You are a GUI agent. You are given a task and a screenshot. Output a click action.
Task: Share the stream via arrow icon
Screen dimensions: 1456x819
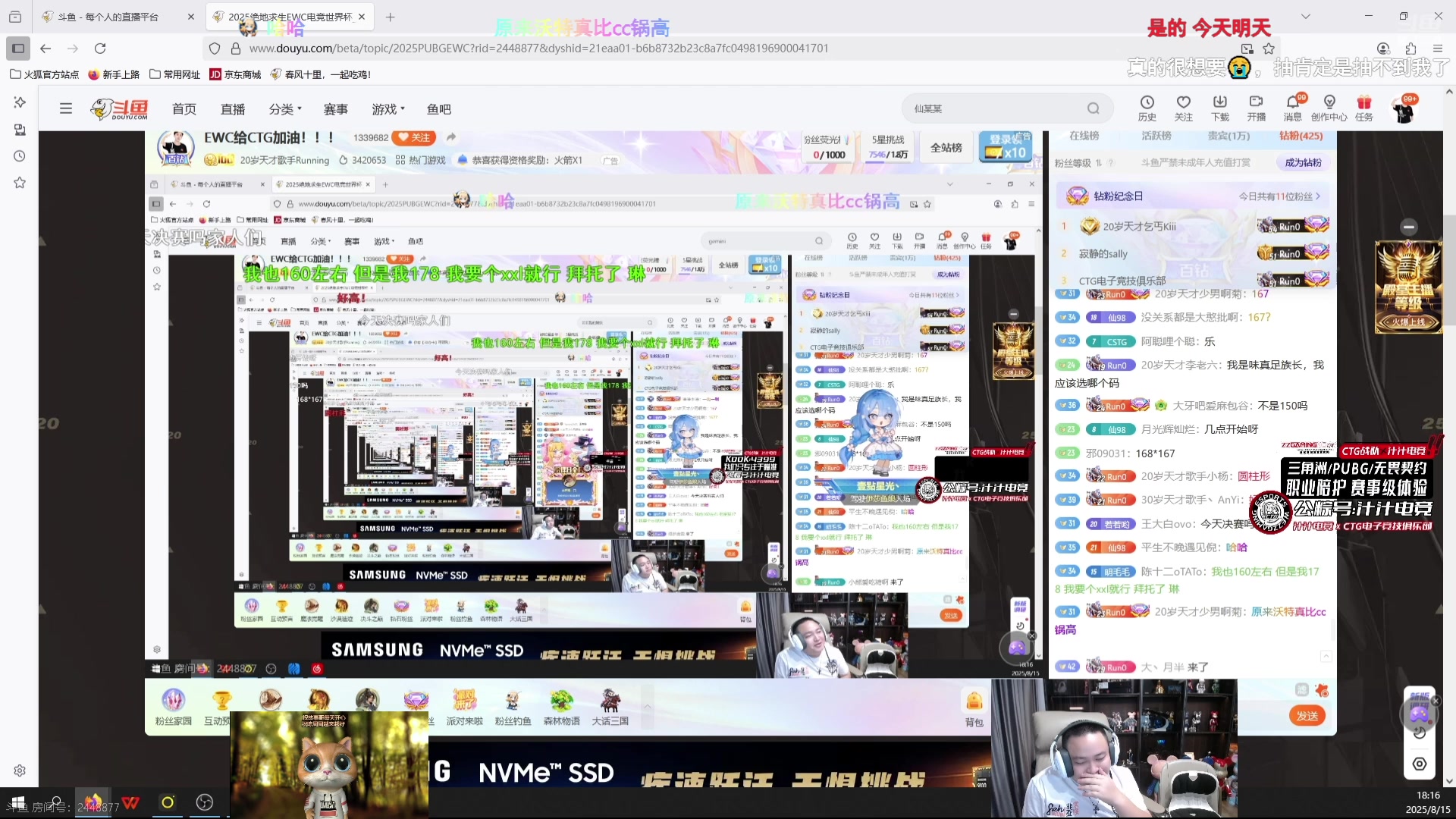coord(451,137)
